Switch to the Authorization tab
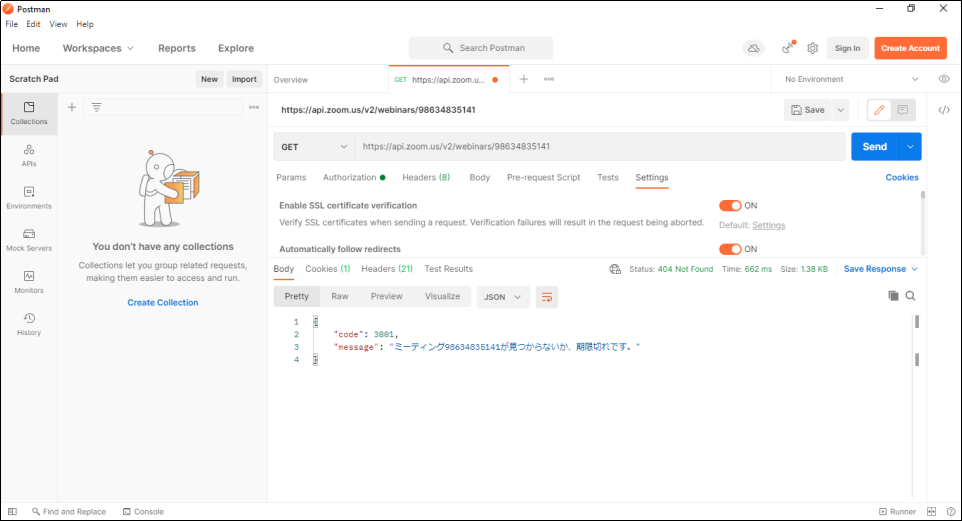The width and height of the screenshot is (962, 521). [354, 177]
